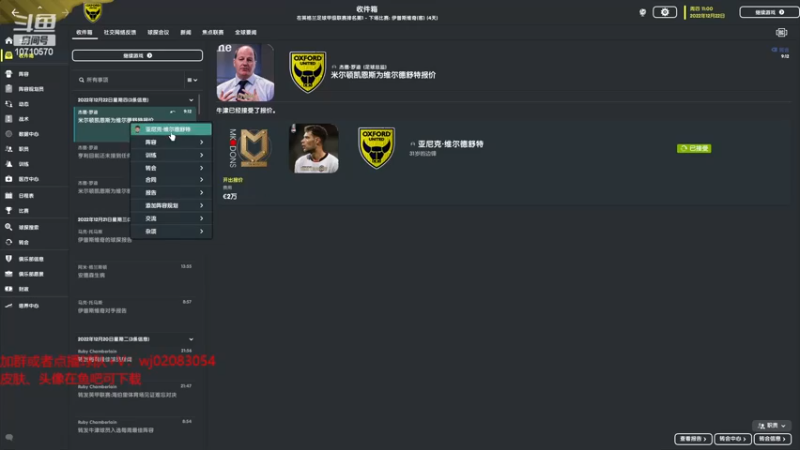Click the lightbulb hint icon near top right
800x450 pixels.
(x=642, y=12)
